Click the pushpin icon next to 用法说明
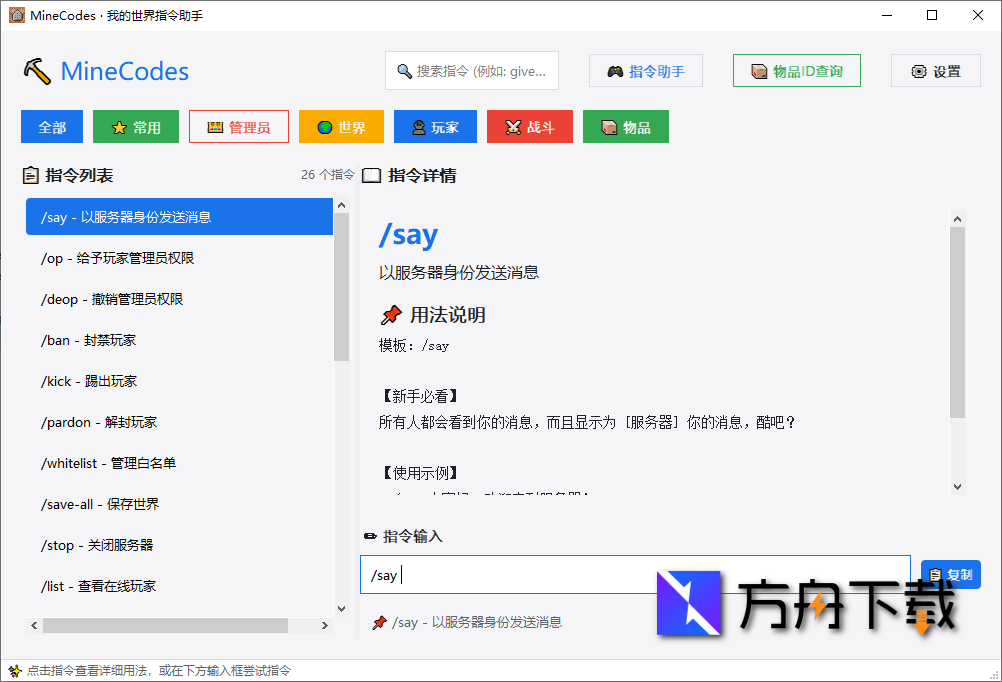Screen dimensions: 1002x682 391,314
